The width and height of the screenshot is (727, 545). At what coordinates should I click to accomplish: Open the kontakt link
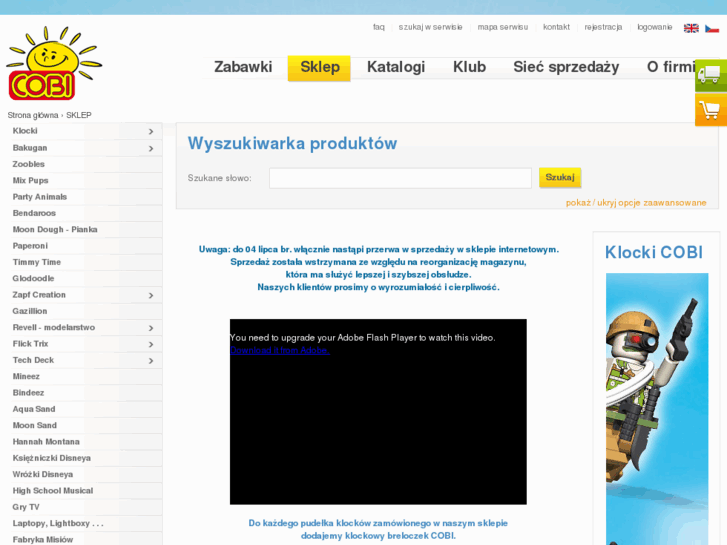[556, 27]
